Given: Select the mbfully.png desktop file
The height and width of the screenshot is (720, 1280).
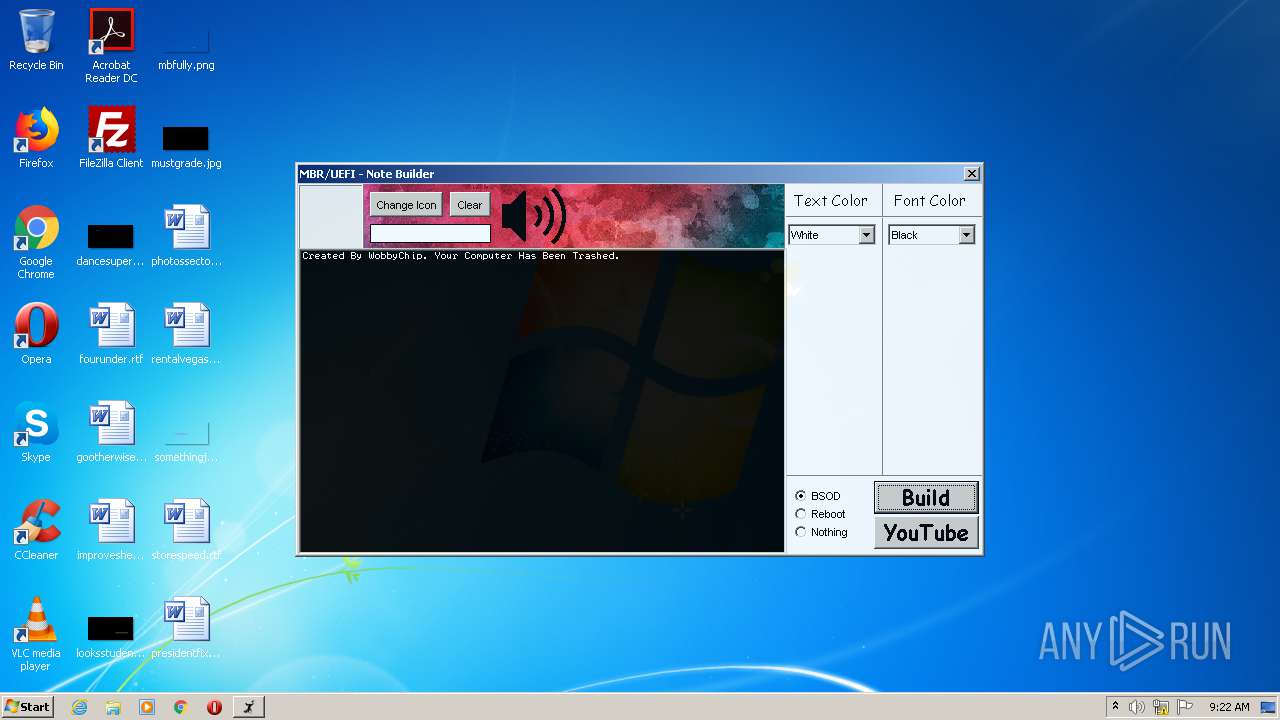Looking at the screenshot, I should tap(186, 48).
